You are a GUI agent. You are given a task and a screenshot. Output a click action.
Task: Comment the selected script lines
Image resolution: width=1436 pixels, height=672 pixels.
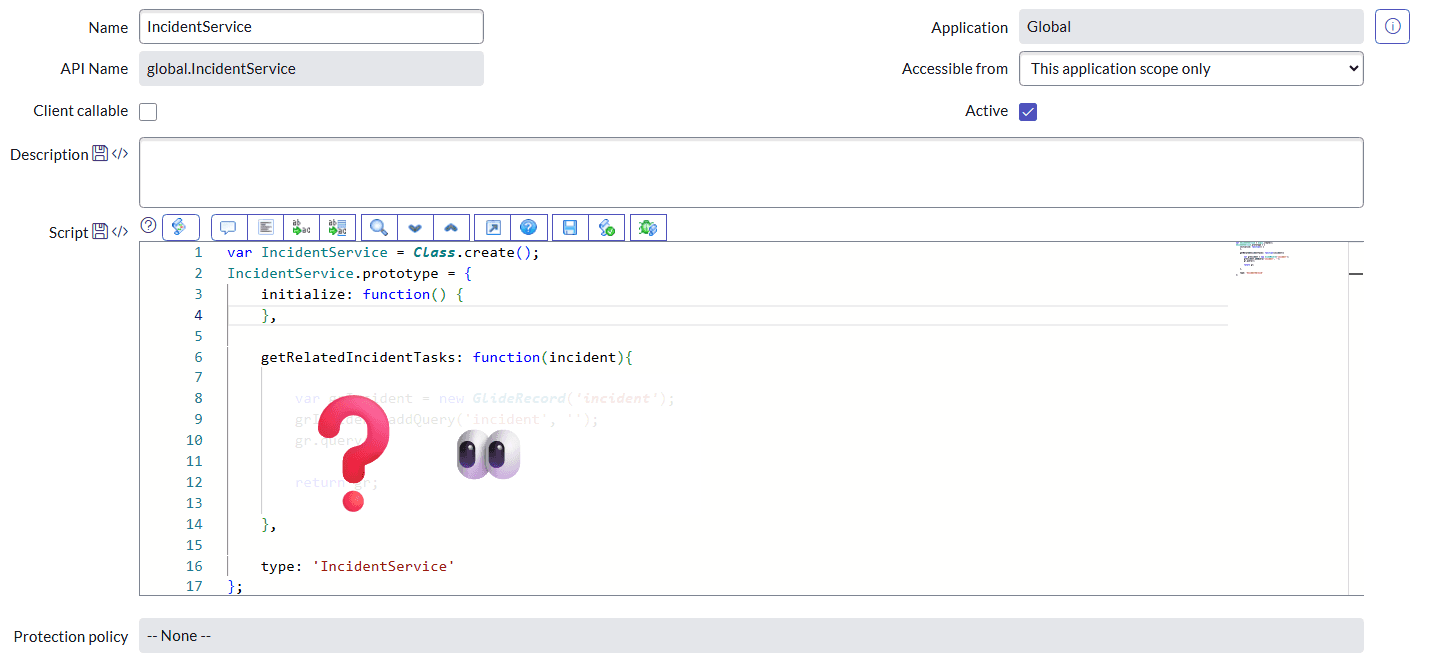click(x=228, y=227)
